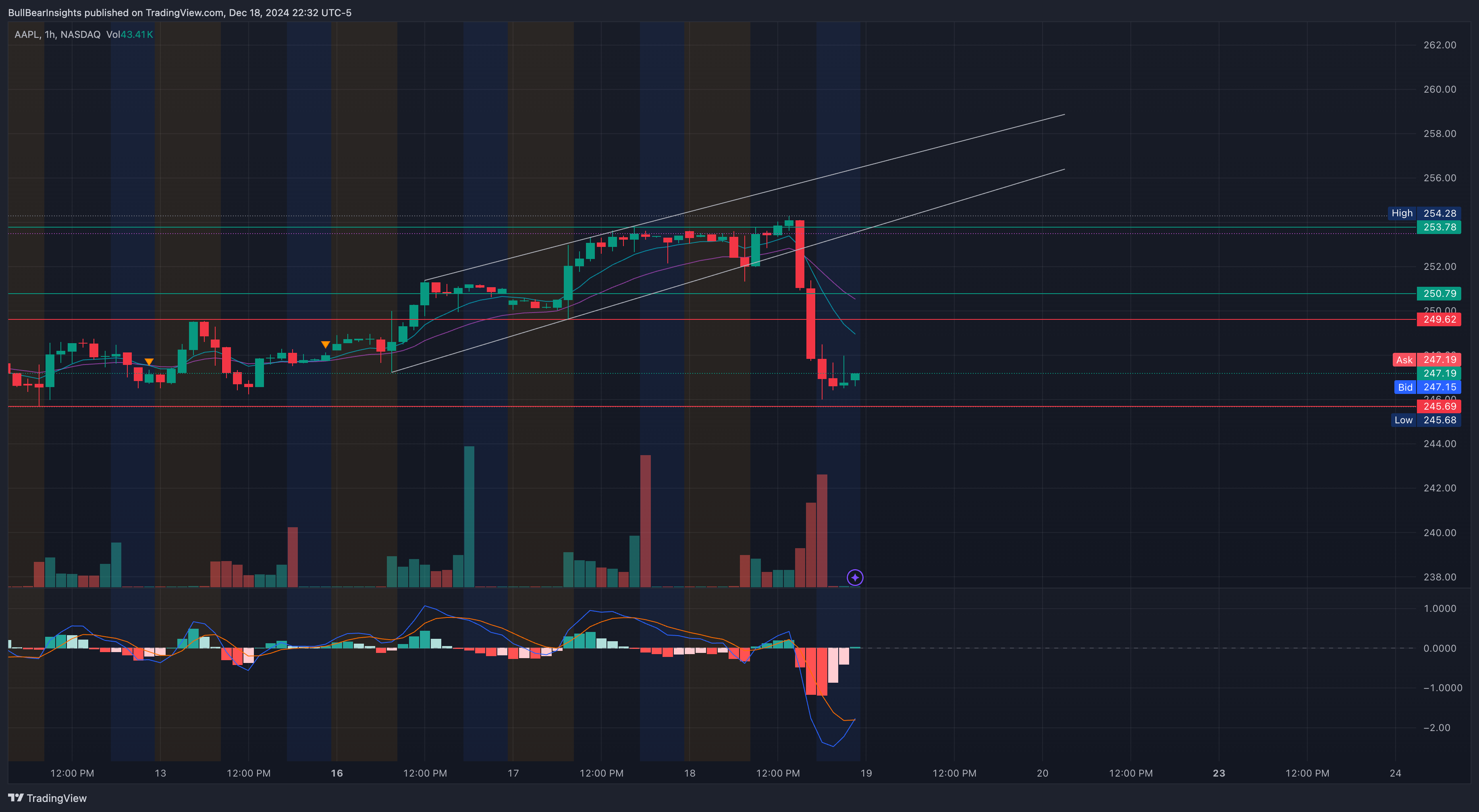Click 1.0000 on the MACD scale
This screenshot has width=1479, height=812.
1440,608
